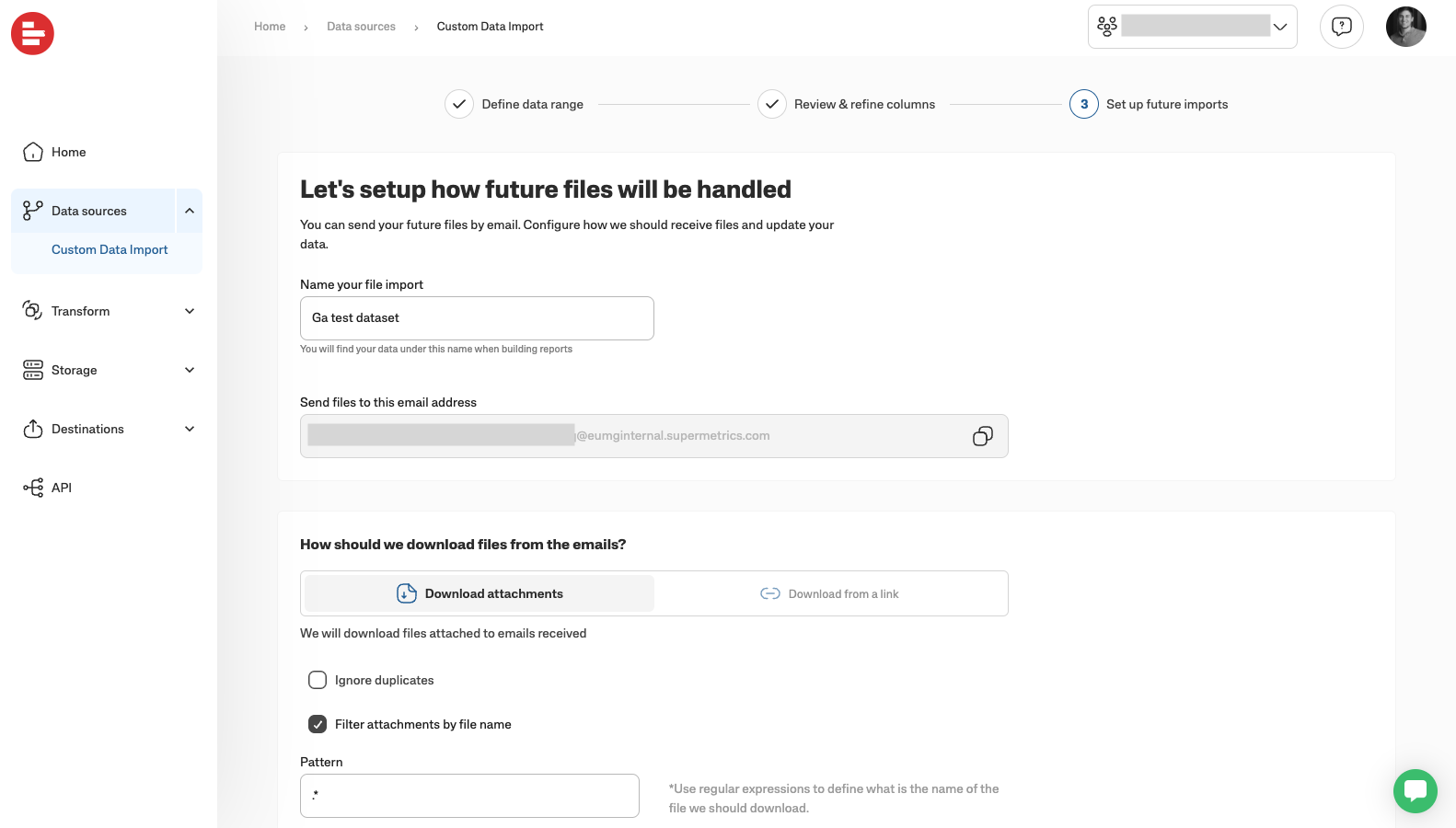Select the Download attachments tab

point(480,593)
